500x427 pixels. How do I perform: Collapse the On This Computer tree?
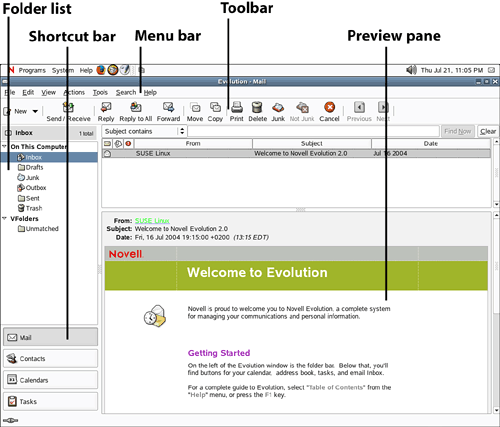click(5, 146)
